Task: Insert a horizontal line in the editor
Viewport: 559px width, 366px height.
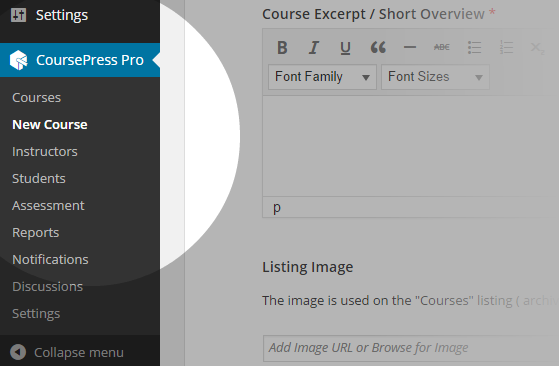Action: (x=410, y=47)
